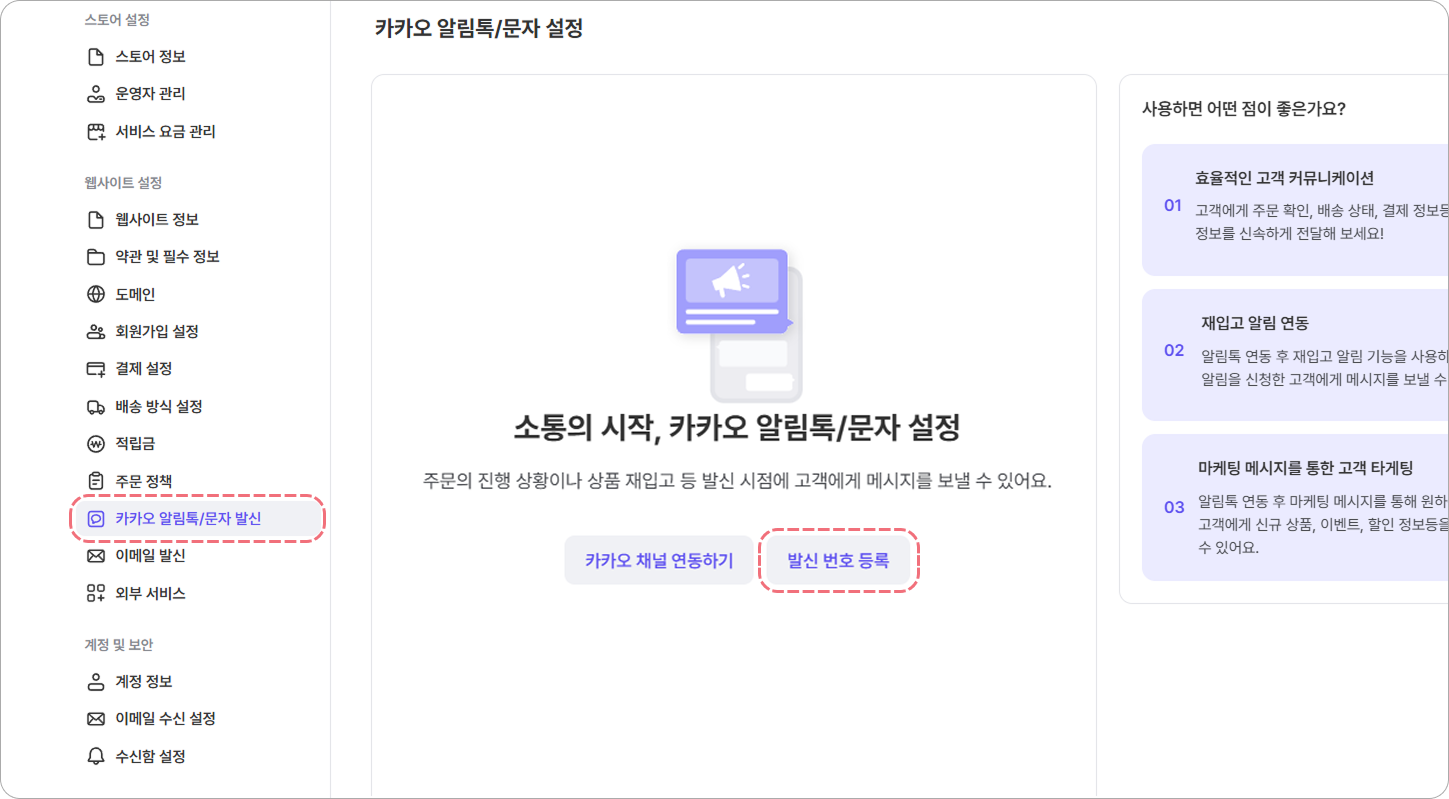Click the 서비스 요금 관리 icon
This screenshot has height=799, width=1449.
96,132
